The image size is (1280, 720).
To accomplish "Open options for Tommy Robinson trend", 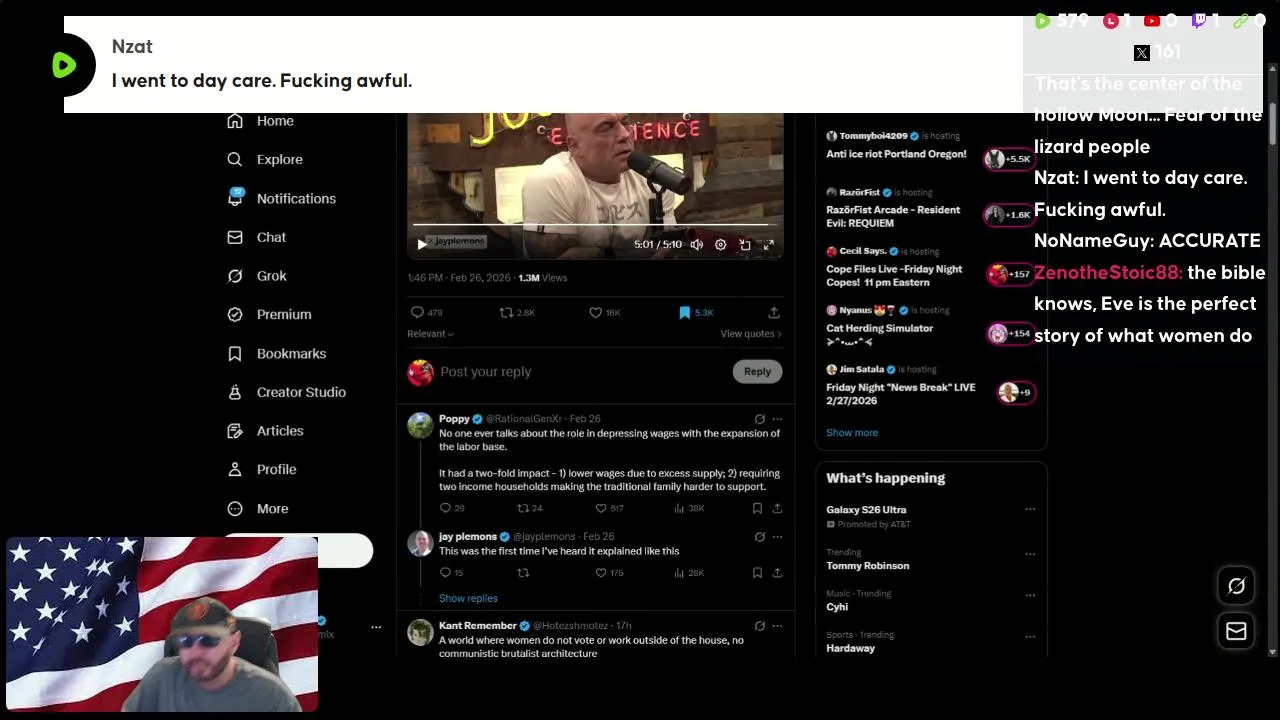I will pyautogui.click(x=1030, y=553).
